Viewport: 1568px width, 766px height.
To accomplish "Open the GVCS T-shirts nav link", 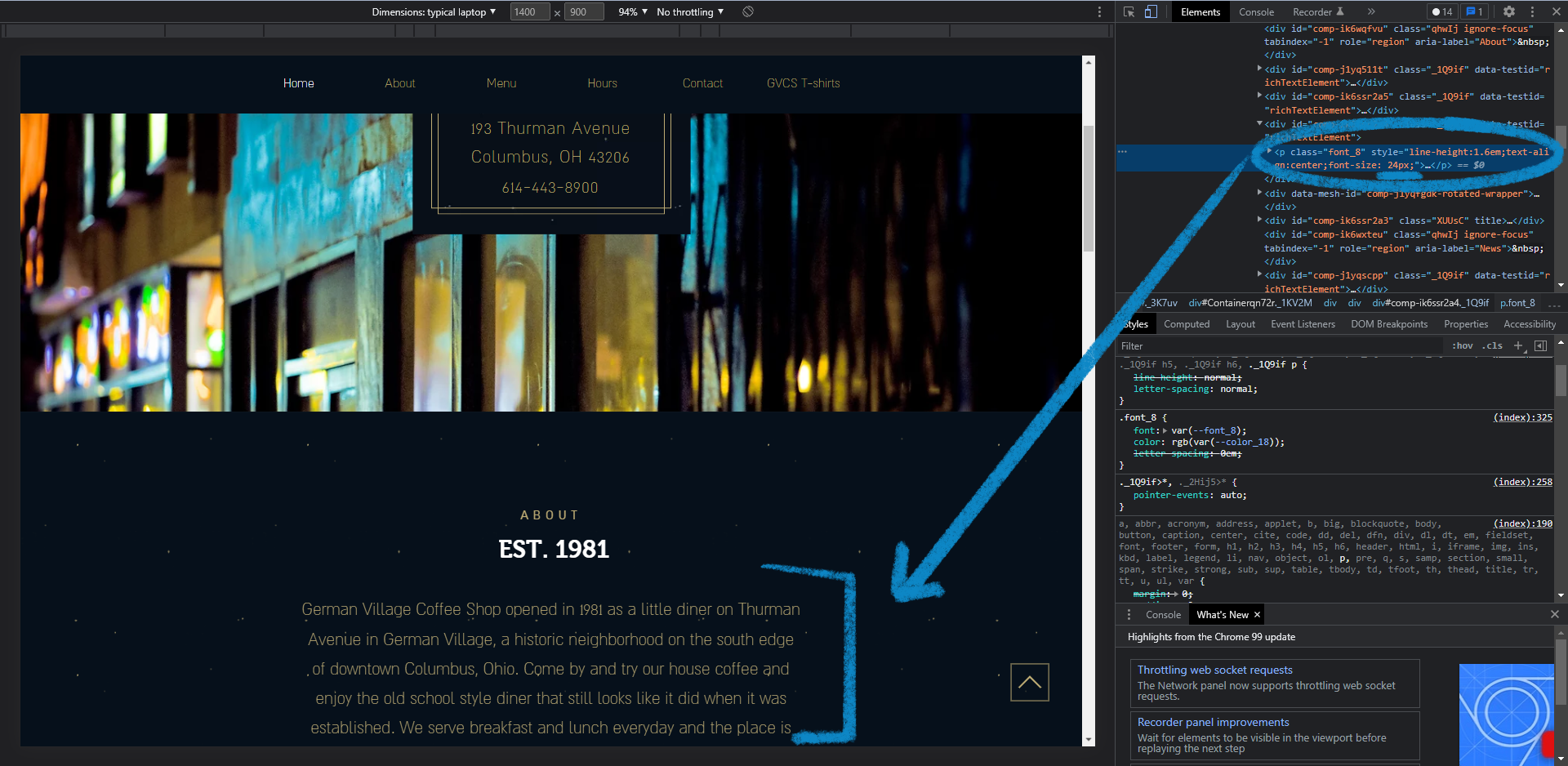I will (803, 83).
